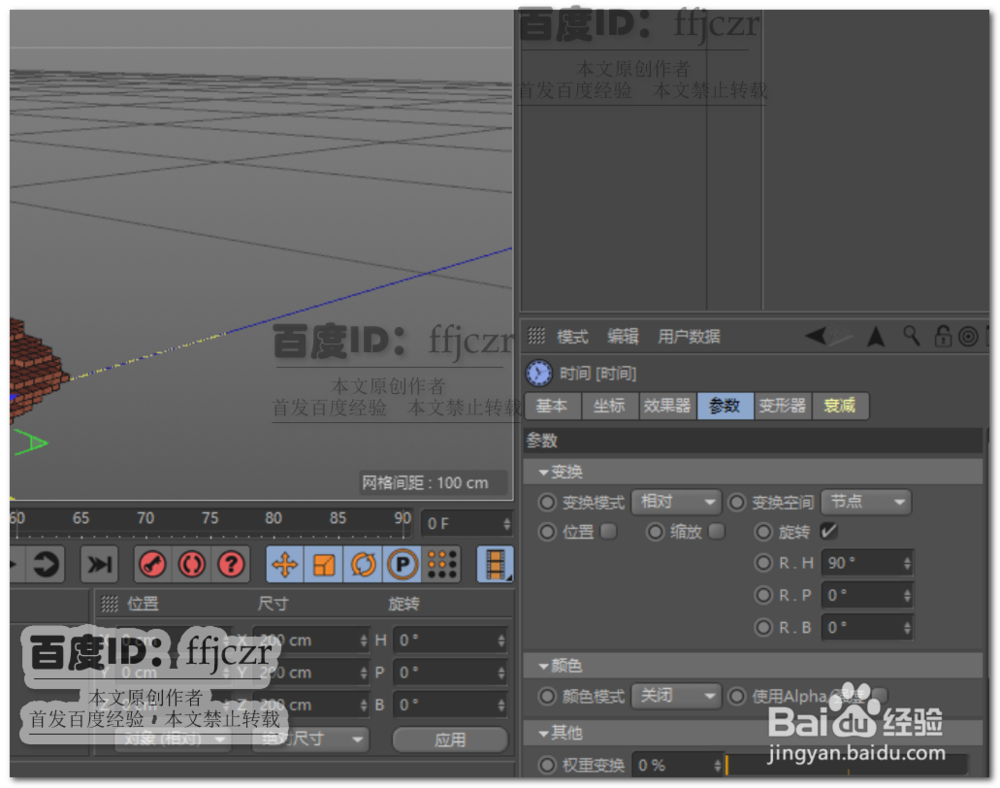Click frame 85 on the timeline ruler
1000x788 pixels.
tap(338, 518)
